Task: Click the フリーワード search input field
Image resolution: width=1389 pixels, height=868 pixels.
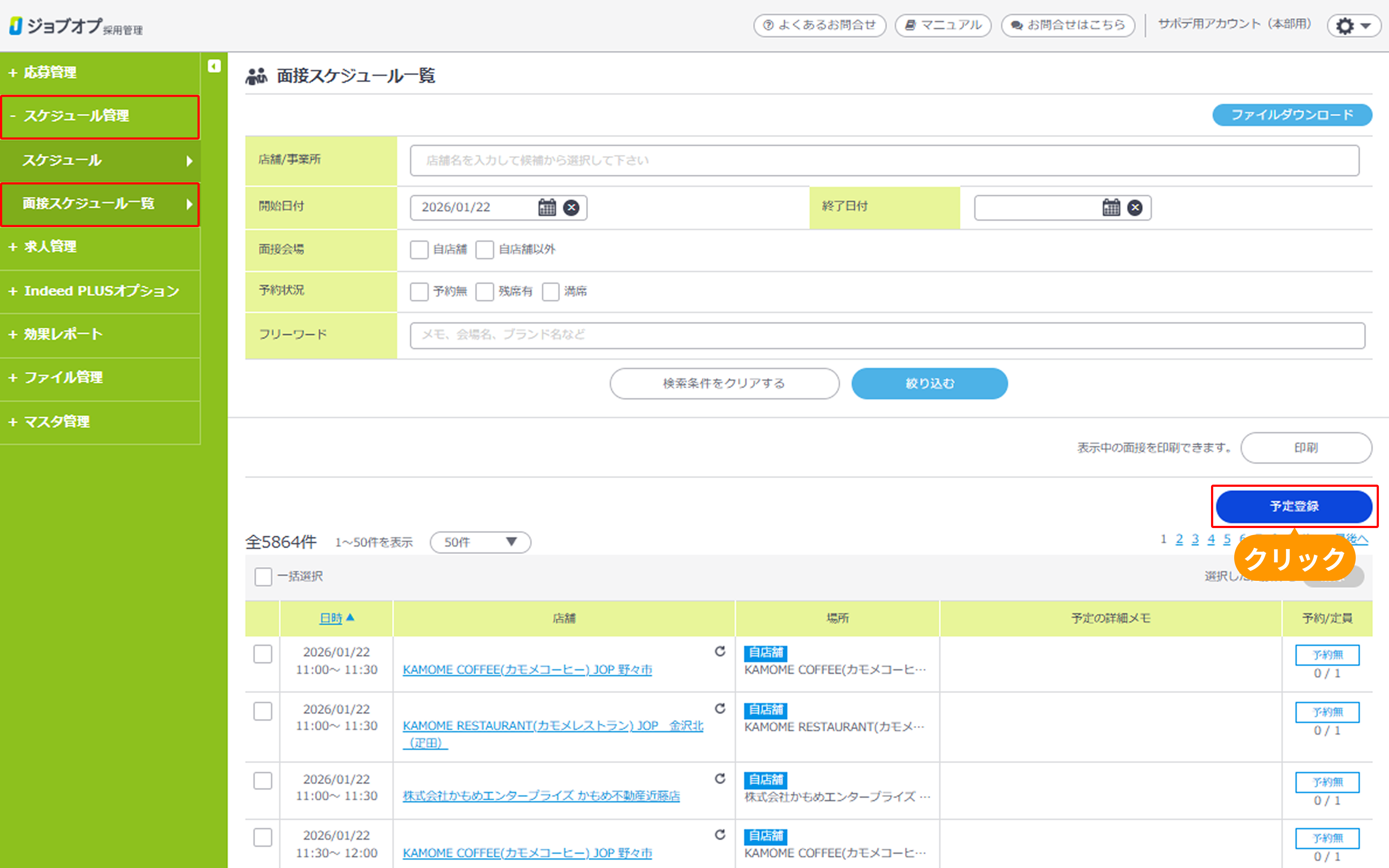Action: (x=887, y=335)
